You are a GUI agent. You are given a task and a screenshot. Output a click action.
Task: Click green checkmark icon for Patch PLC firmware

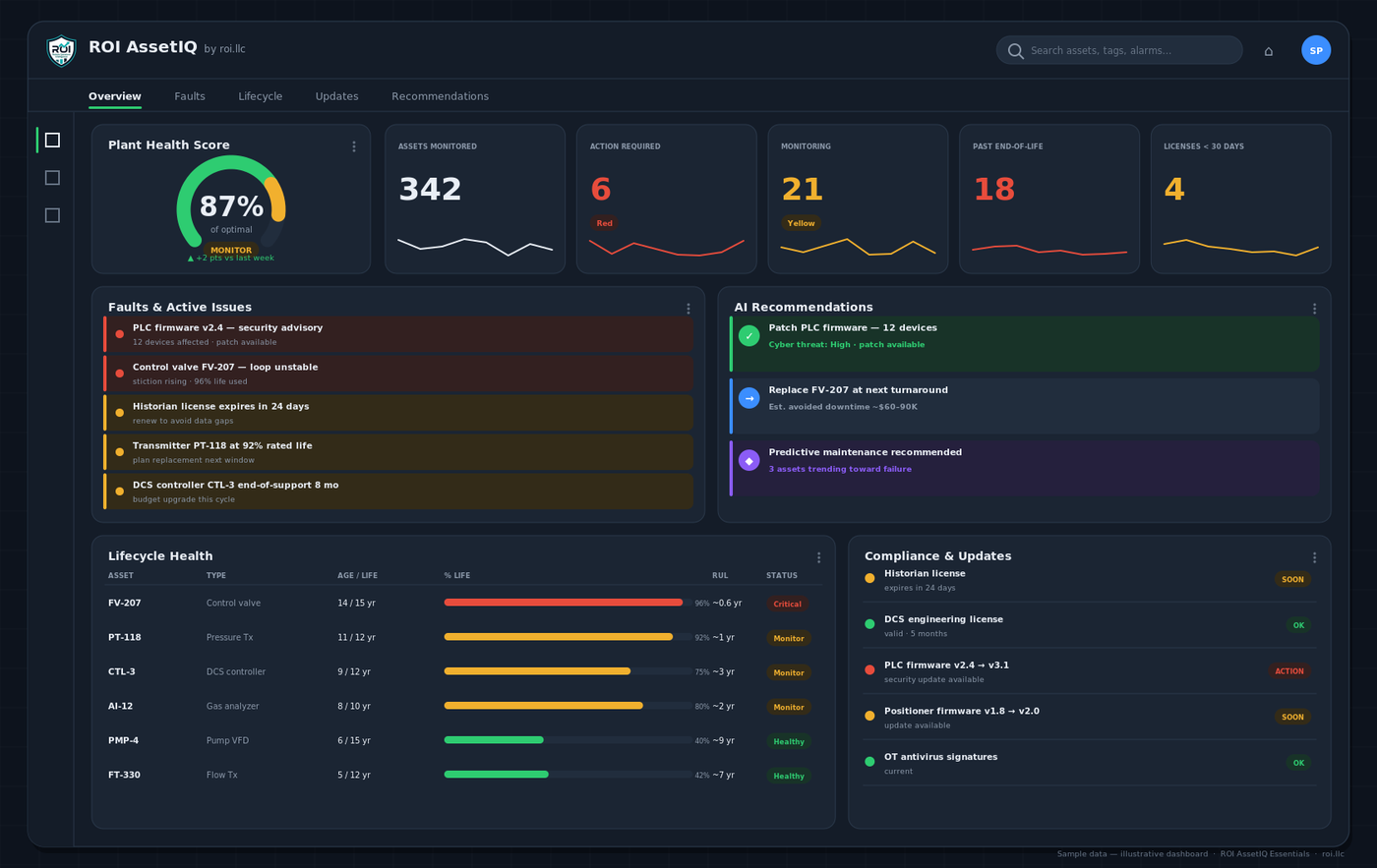749,335
